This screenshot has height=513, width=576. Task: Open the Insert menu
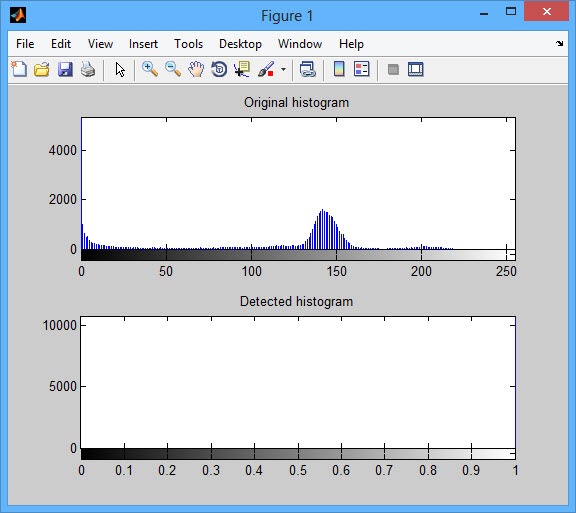[143, 44]
